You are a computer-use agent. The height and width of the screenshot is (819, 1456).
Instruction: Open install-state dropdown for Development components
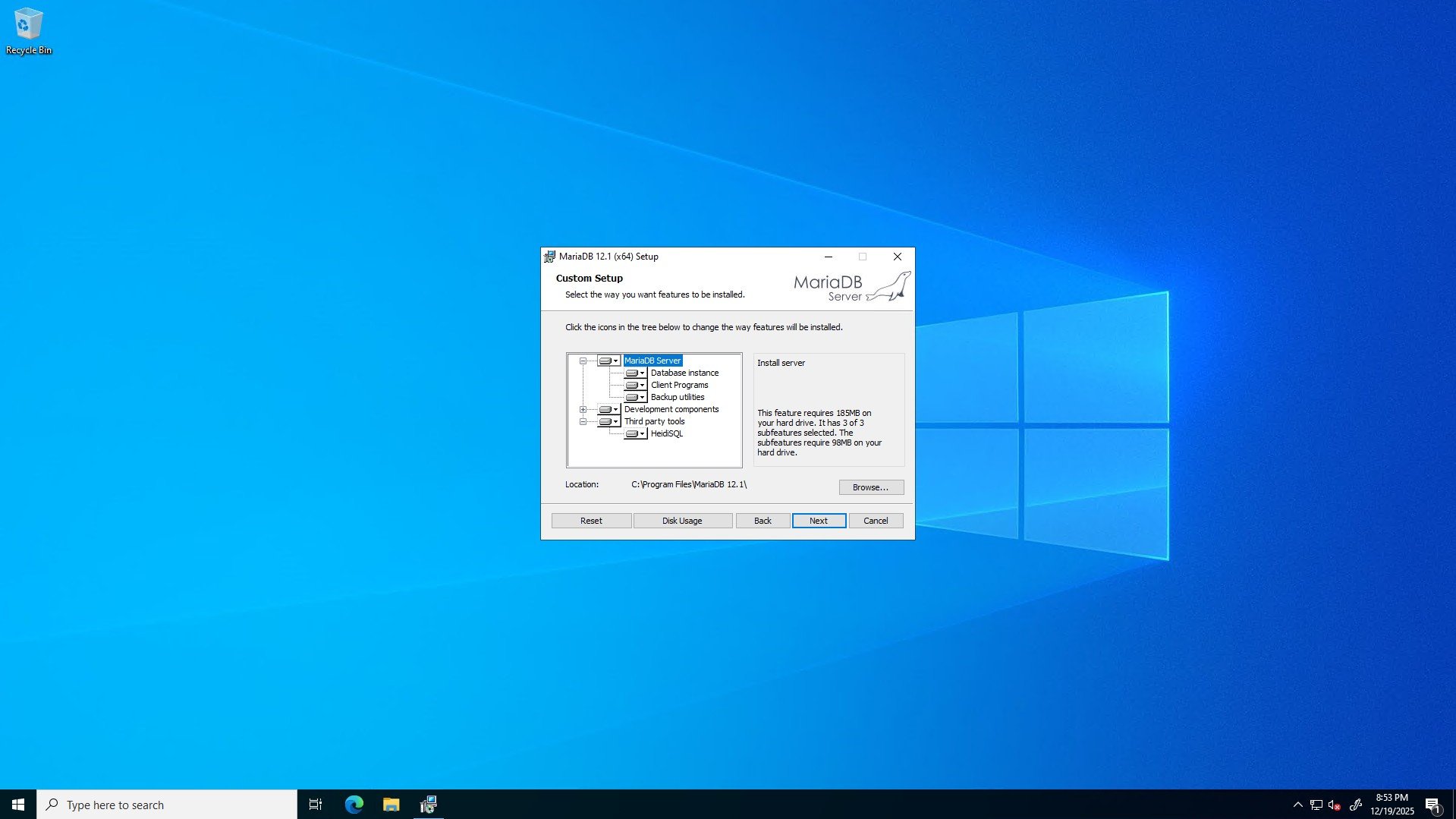point(609,409)
